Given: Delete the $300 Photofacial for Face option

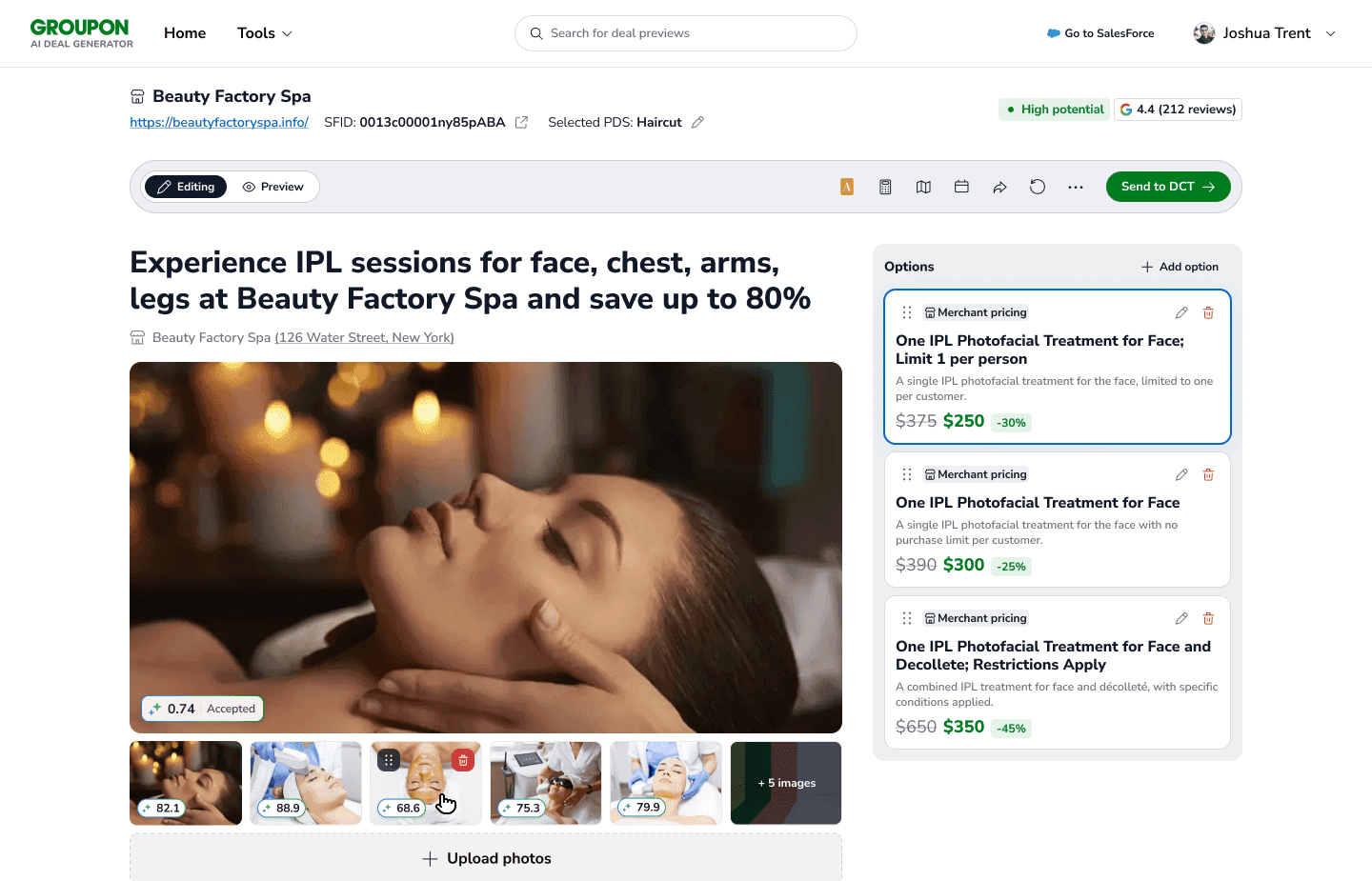Looking at the screenshot, I should point(1208,474).
